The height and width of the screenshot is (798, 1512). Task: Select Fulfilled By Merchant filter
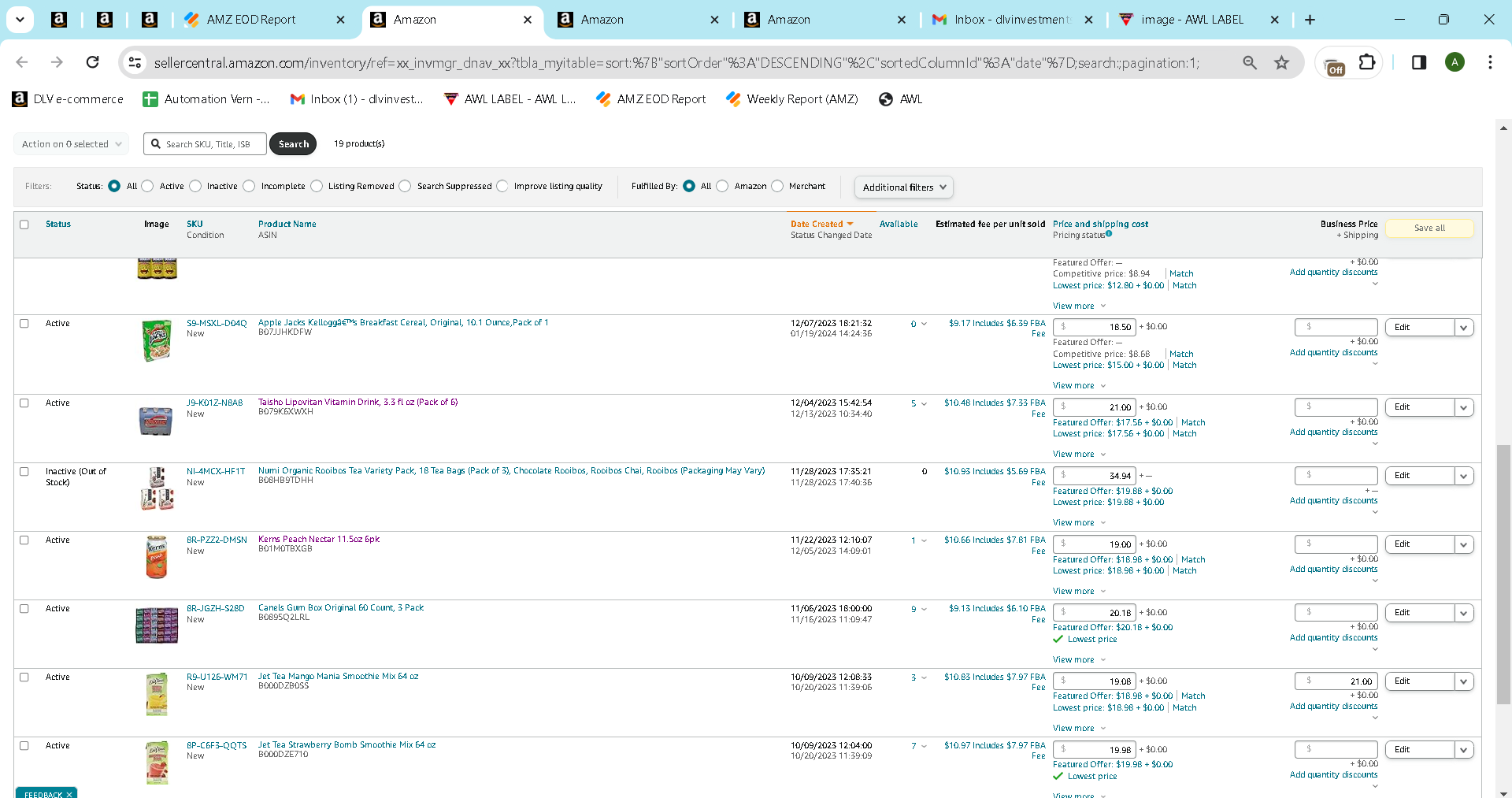coord(777,187)
